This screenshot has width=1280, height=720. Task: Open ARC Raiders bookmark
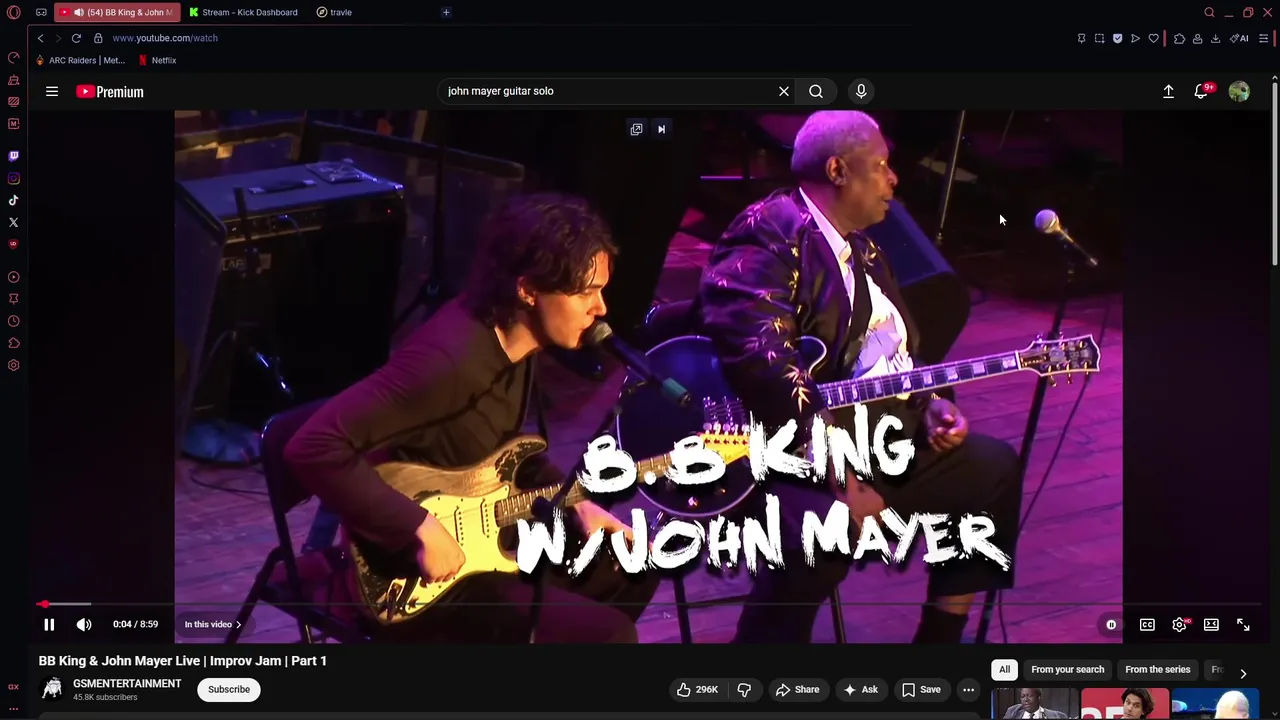tap(80, 60)
